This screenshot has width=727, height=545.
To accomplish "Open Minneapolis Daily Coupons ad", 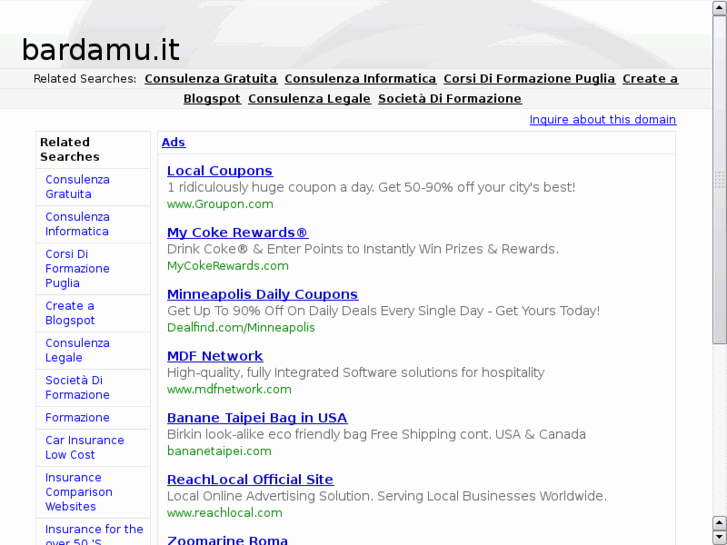I will click(262, 294).
